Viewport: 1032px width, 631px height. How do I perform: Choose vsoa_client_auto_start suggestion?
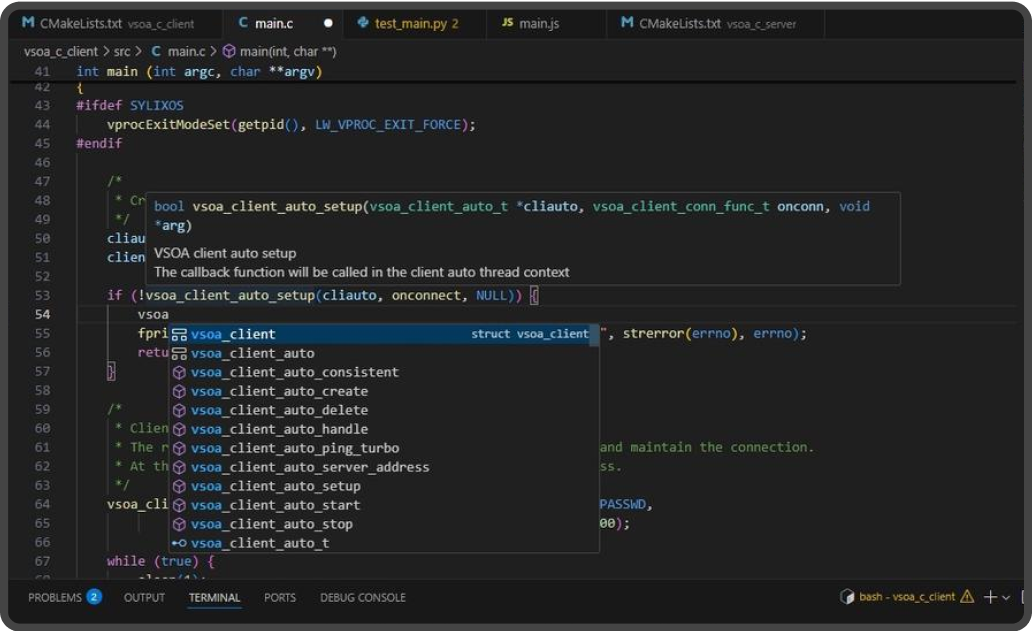pyautogui.click(x=384, y=505)
